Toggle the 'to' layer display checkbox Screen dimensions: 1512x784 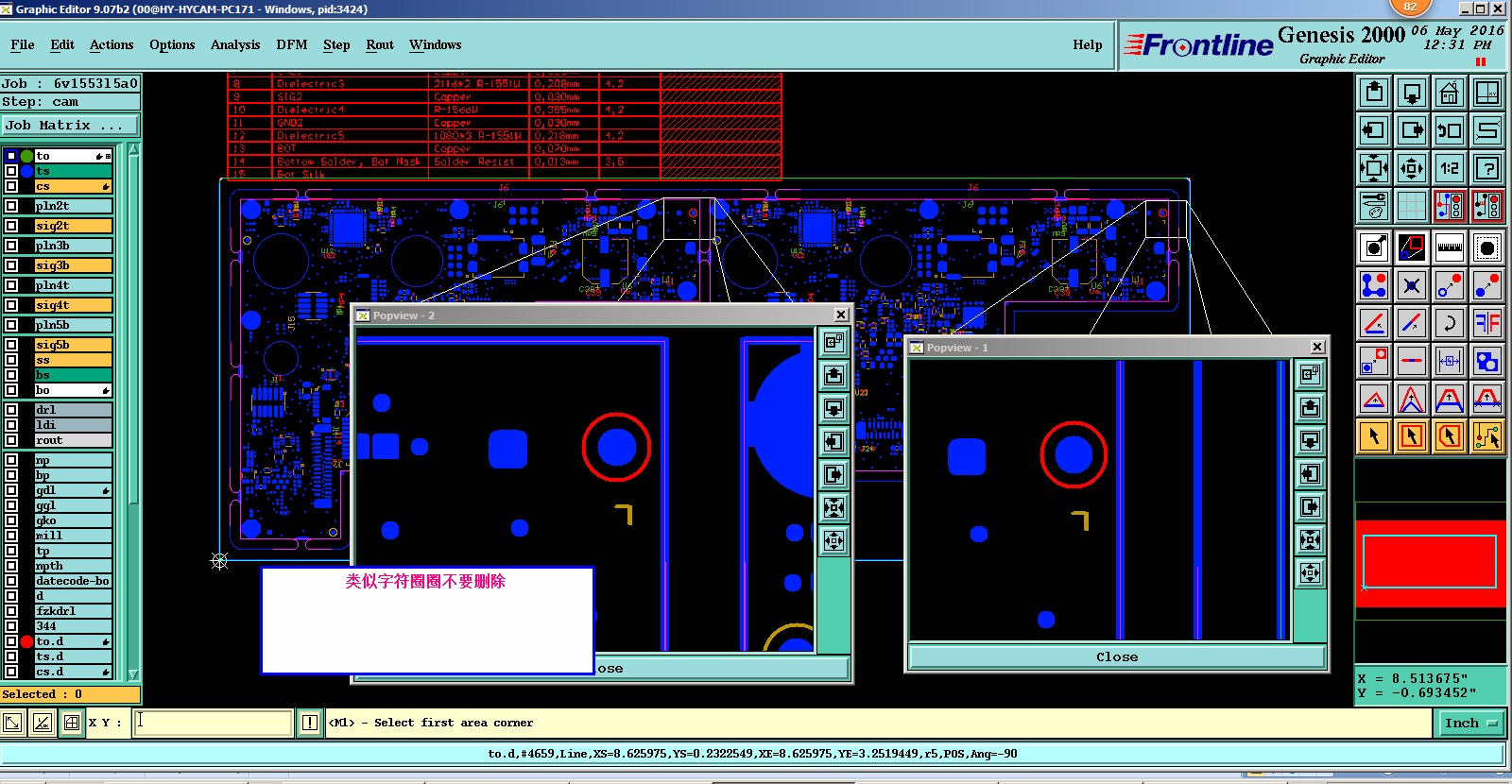click(x=11, y=156)
